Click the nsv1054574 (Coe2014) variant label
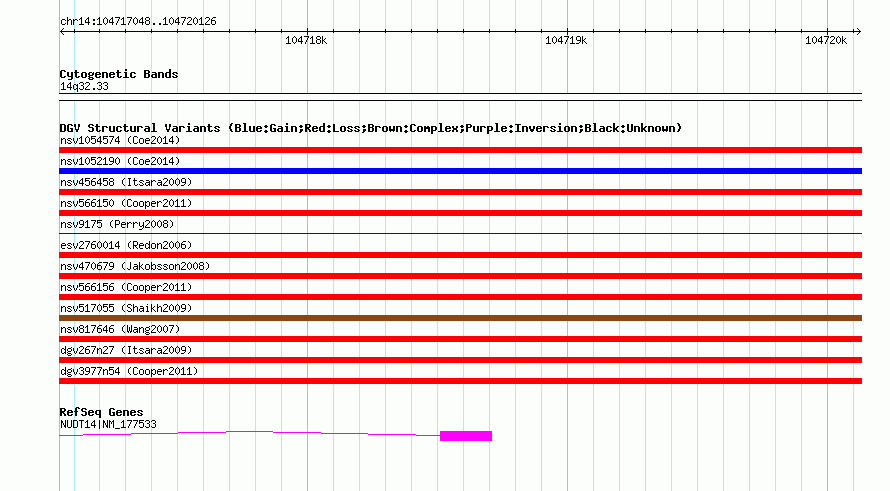Screen dimensions: 890x491 pyautogui.click(x=120, y=140)
